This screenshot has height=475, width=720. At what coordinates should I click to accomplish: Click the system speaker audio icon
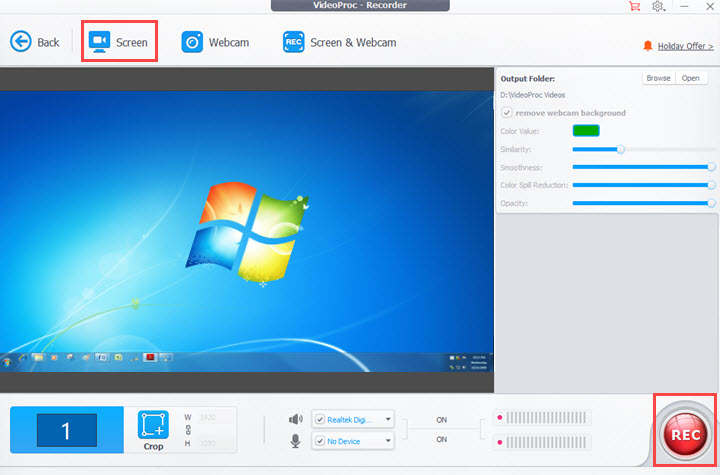tap(296, 419)
